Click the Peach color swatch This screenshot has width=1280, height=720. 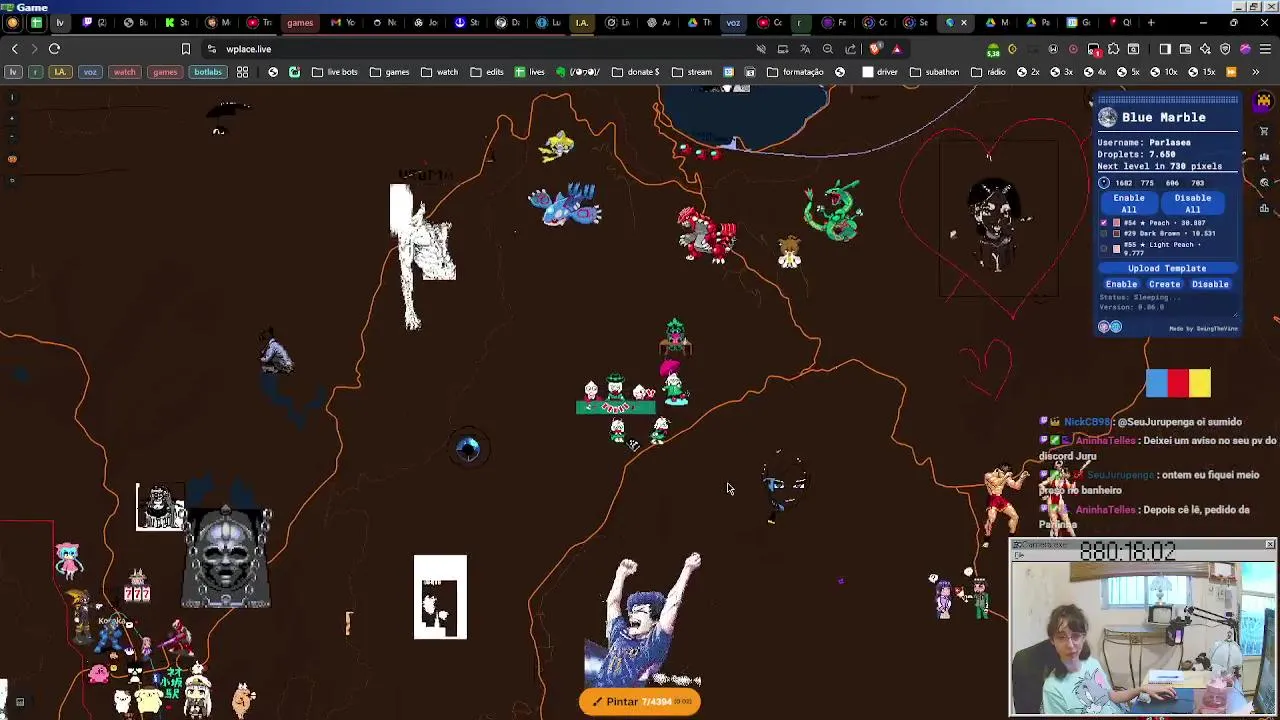pos(1116,222)
